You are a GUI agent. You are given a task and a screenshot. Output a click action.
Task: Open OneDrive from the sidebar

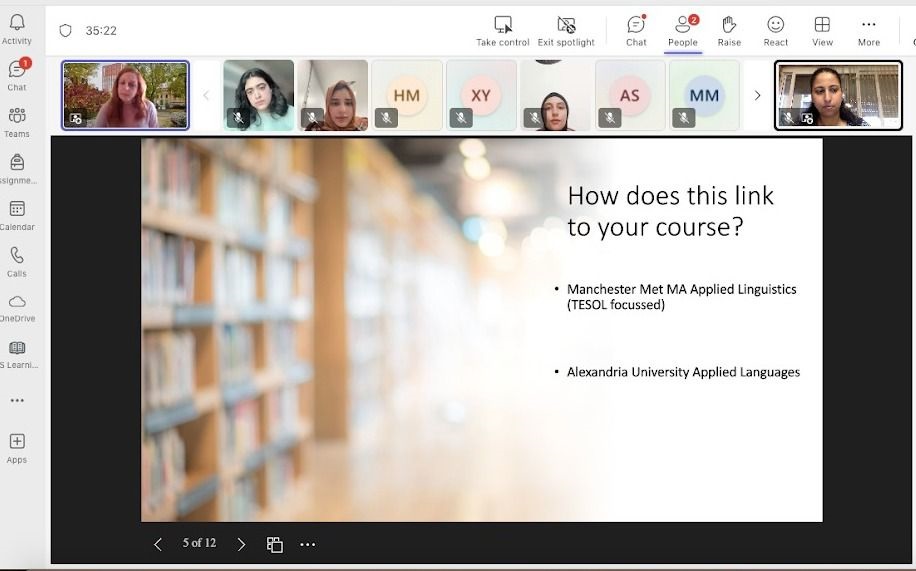pos(17,308)
